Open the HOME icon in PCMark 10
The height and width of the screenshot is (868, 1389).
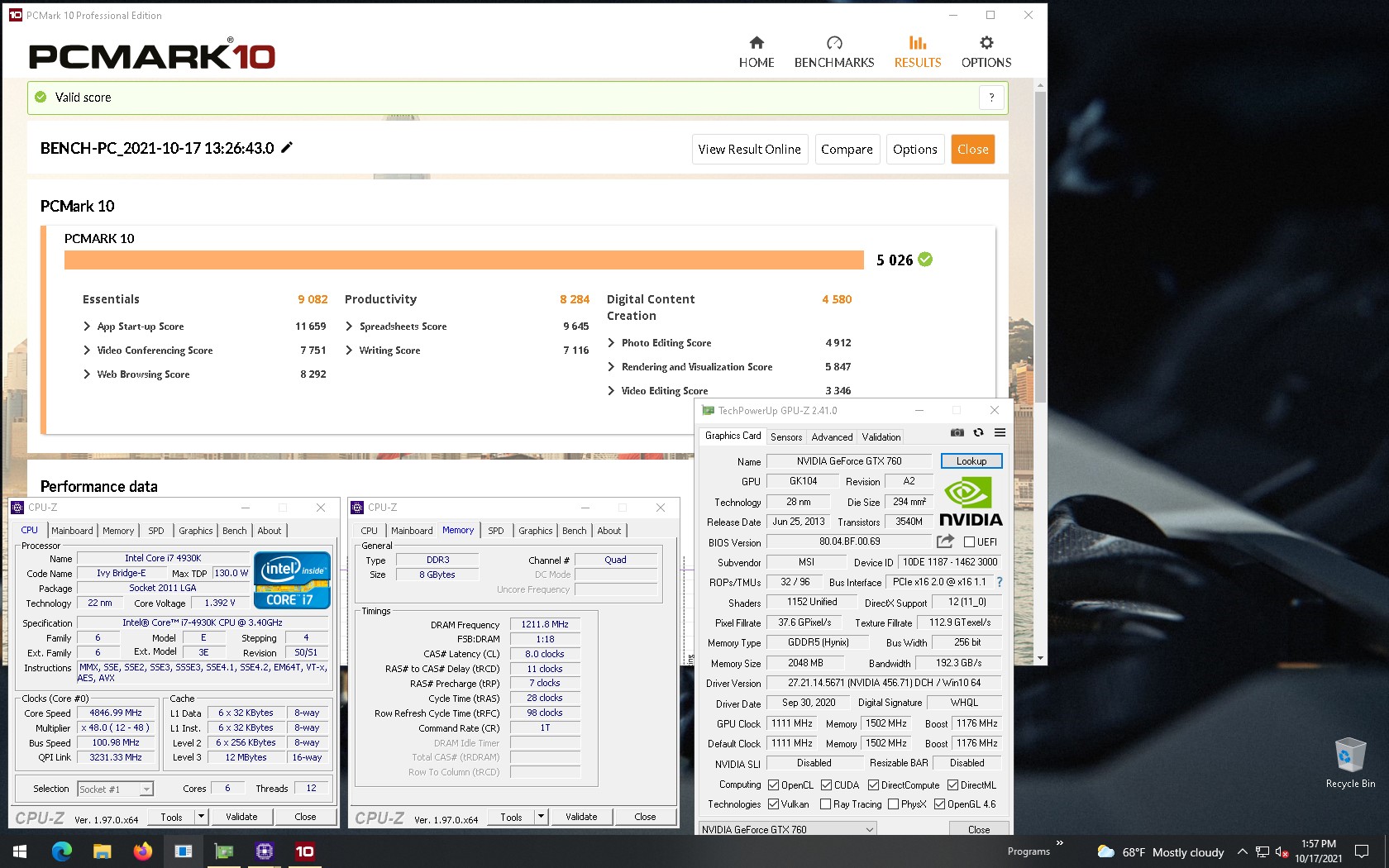pyautogui.click(x=757, y=43)
